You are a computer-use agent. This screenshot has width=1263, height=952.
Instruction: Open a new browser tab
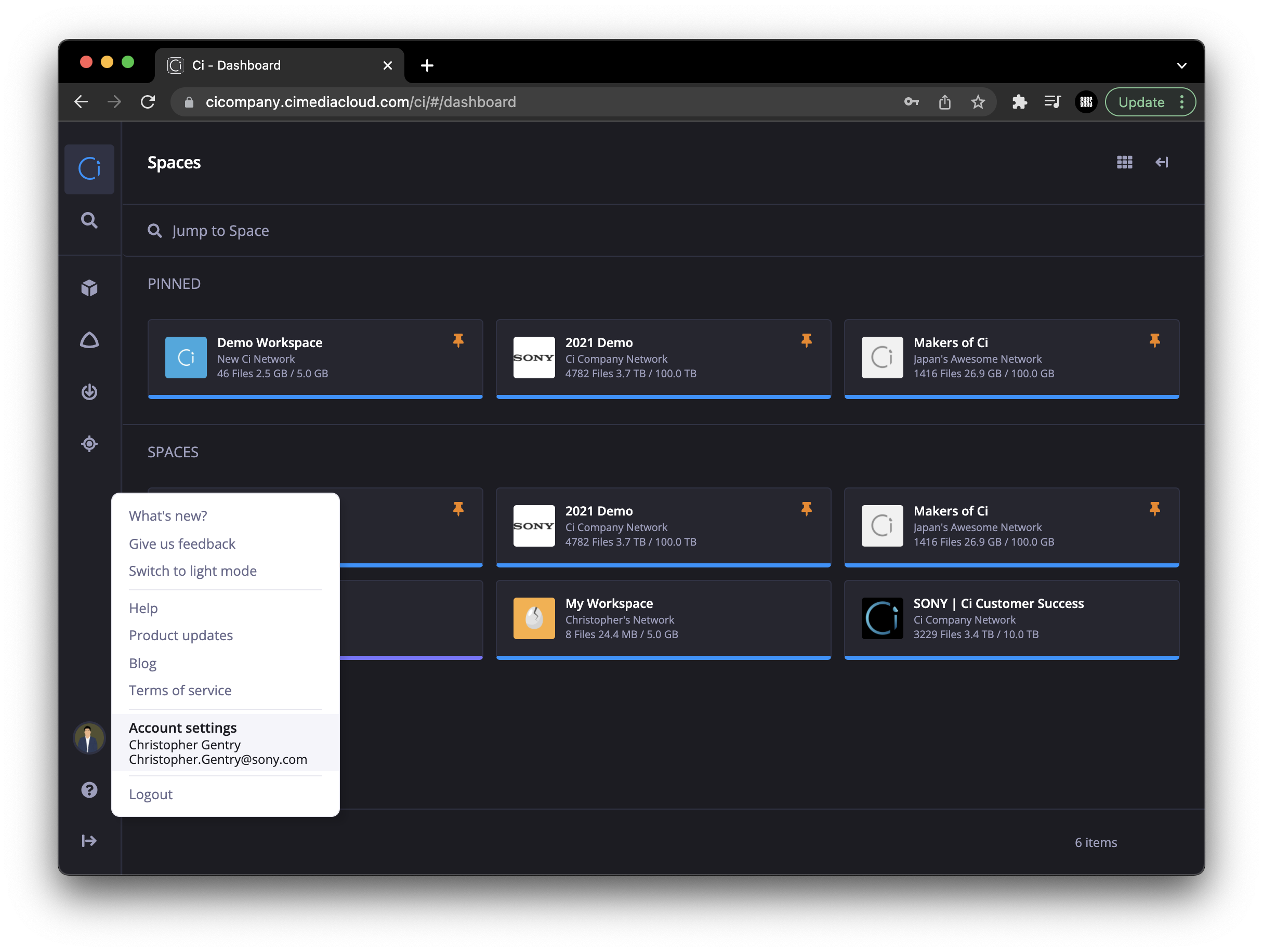[x=427, y=65]
